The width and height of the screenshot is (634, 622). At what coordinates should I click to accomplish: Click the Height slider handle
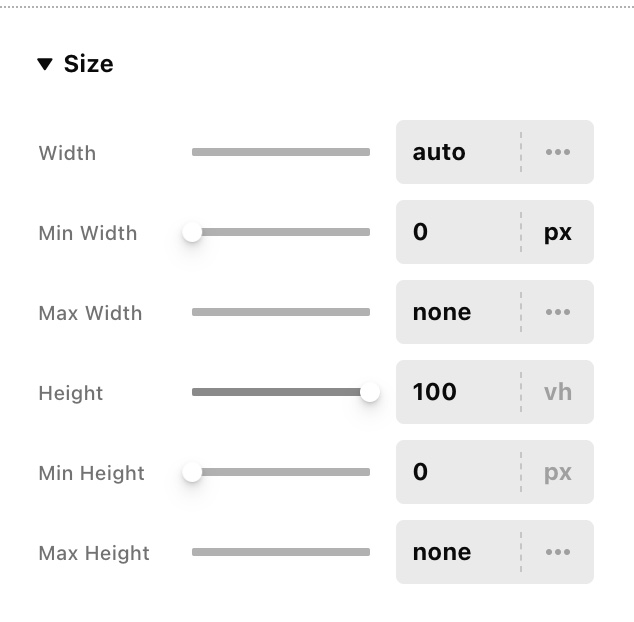point(370,392)
